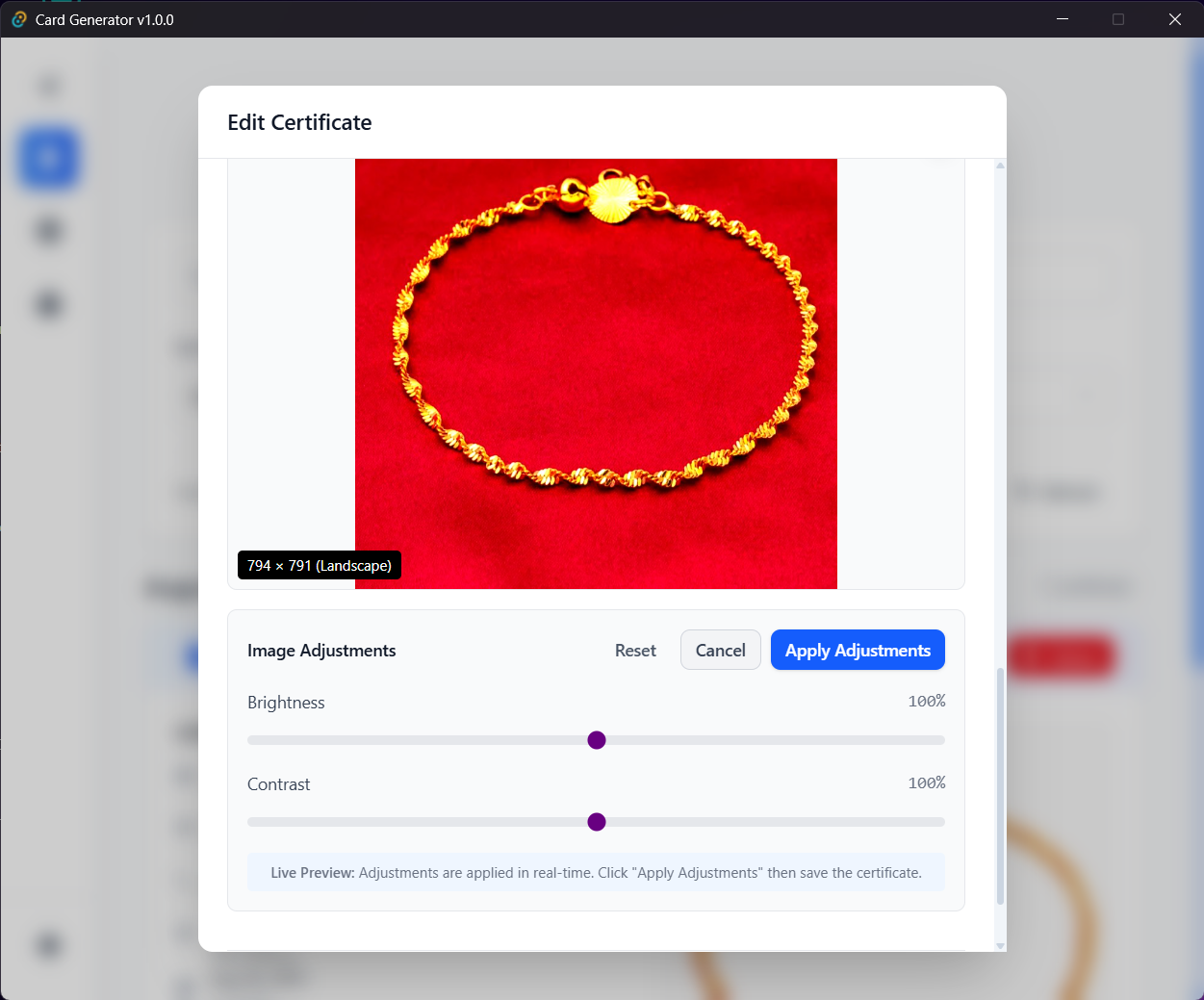This screenshot has width=1204, height=1000.
Task: Click the Brightness slider handle
Action: click(597, 740)
